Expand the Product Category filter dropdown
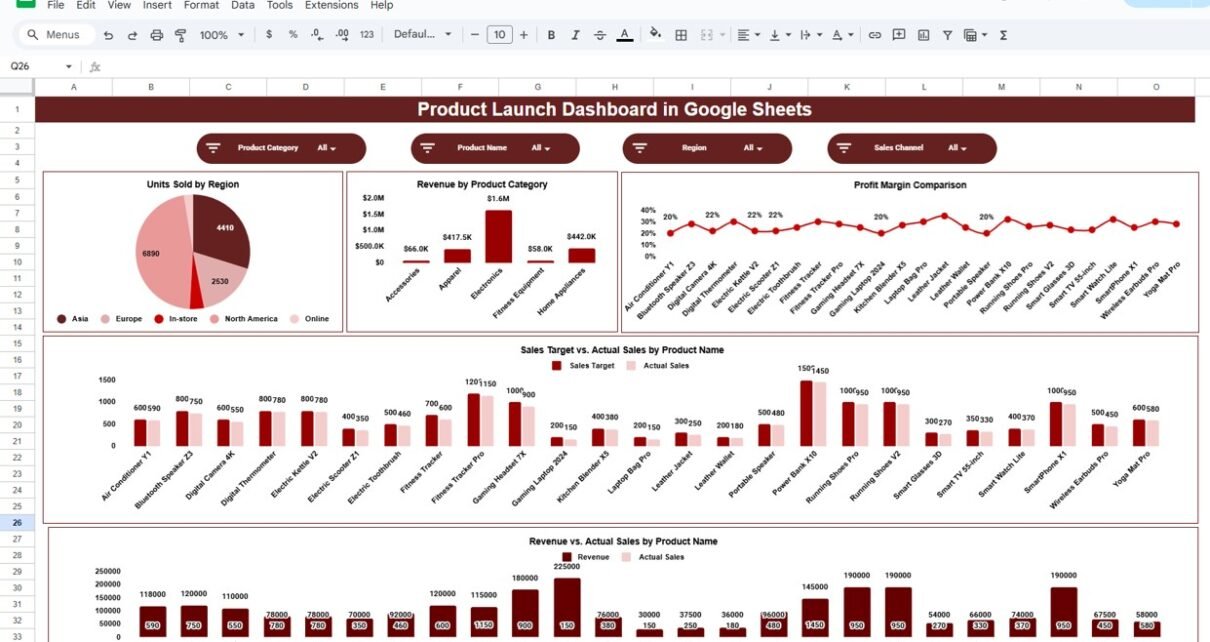The width and height of the screenshot is (1210, 642). coord(281,148)
